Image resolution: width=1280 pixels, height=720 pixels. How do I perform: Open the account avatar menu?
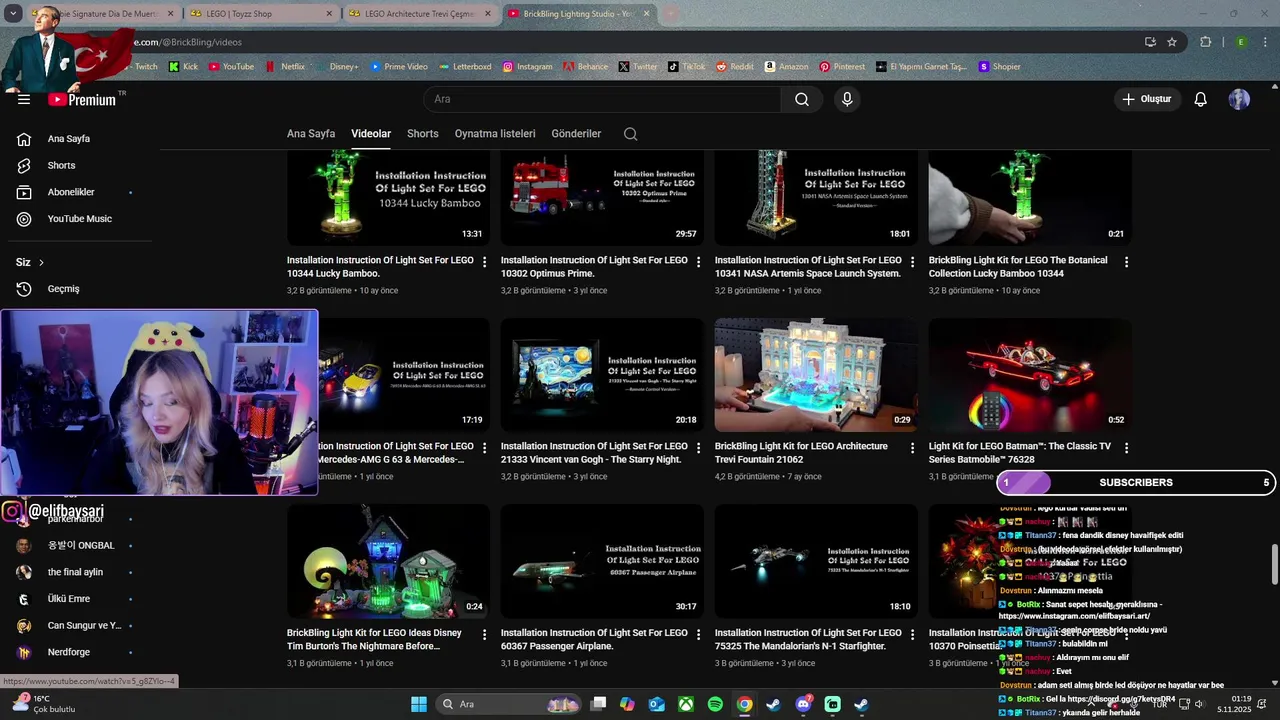(x=1239, y=99)
